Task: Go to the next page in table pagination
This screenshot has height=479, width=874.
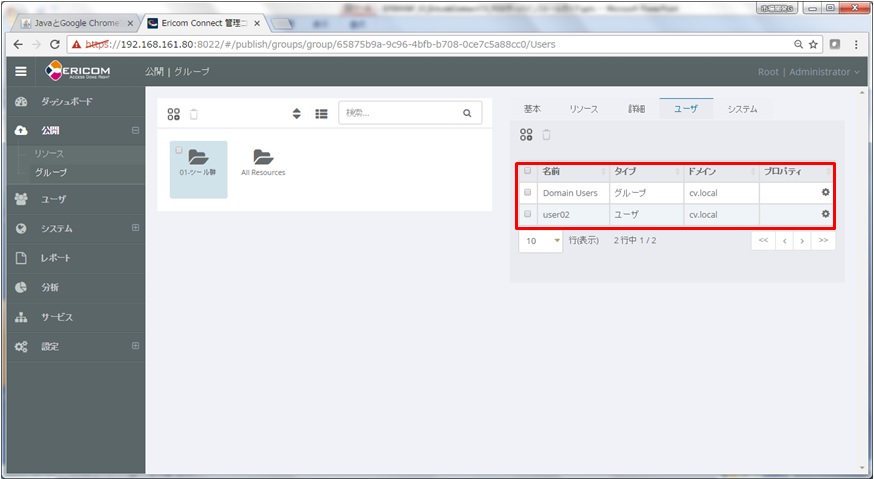Action: click(803, 241)
